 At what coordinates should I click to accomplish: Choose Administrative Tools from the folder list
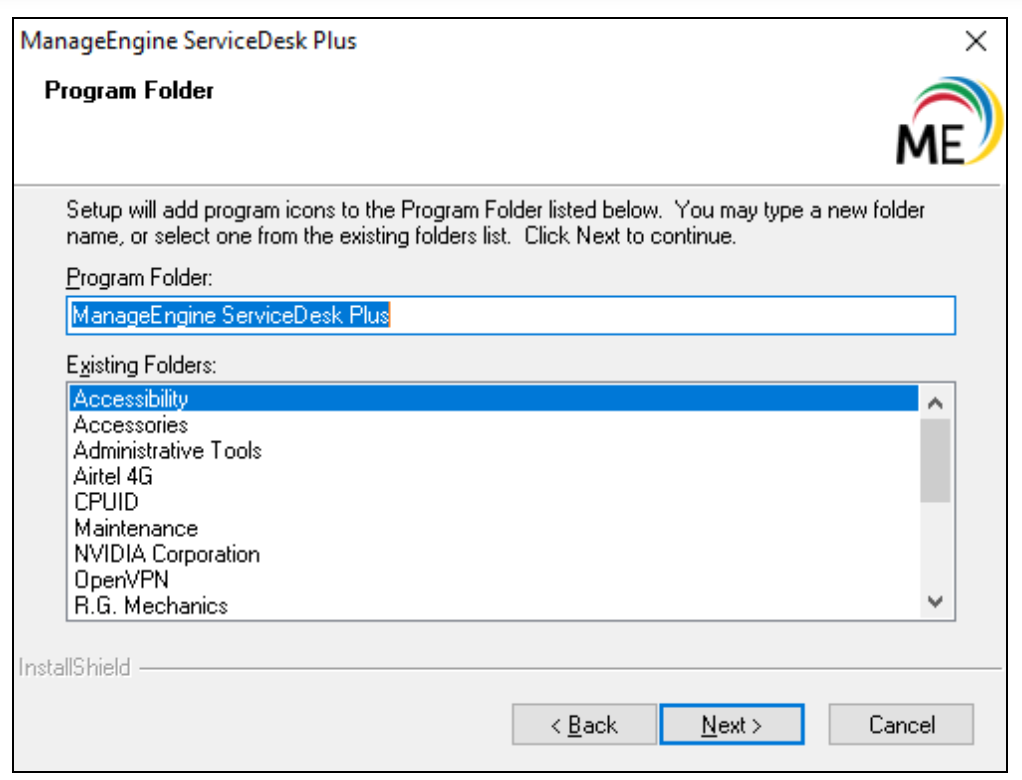tap(167, 451)
